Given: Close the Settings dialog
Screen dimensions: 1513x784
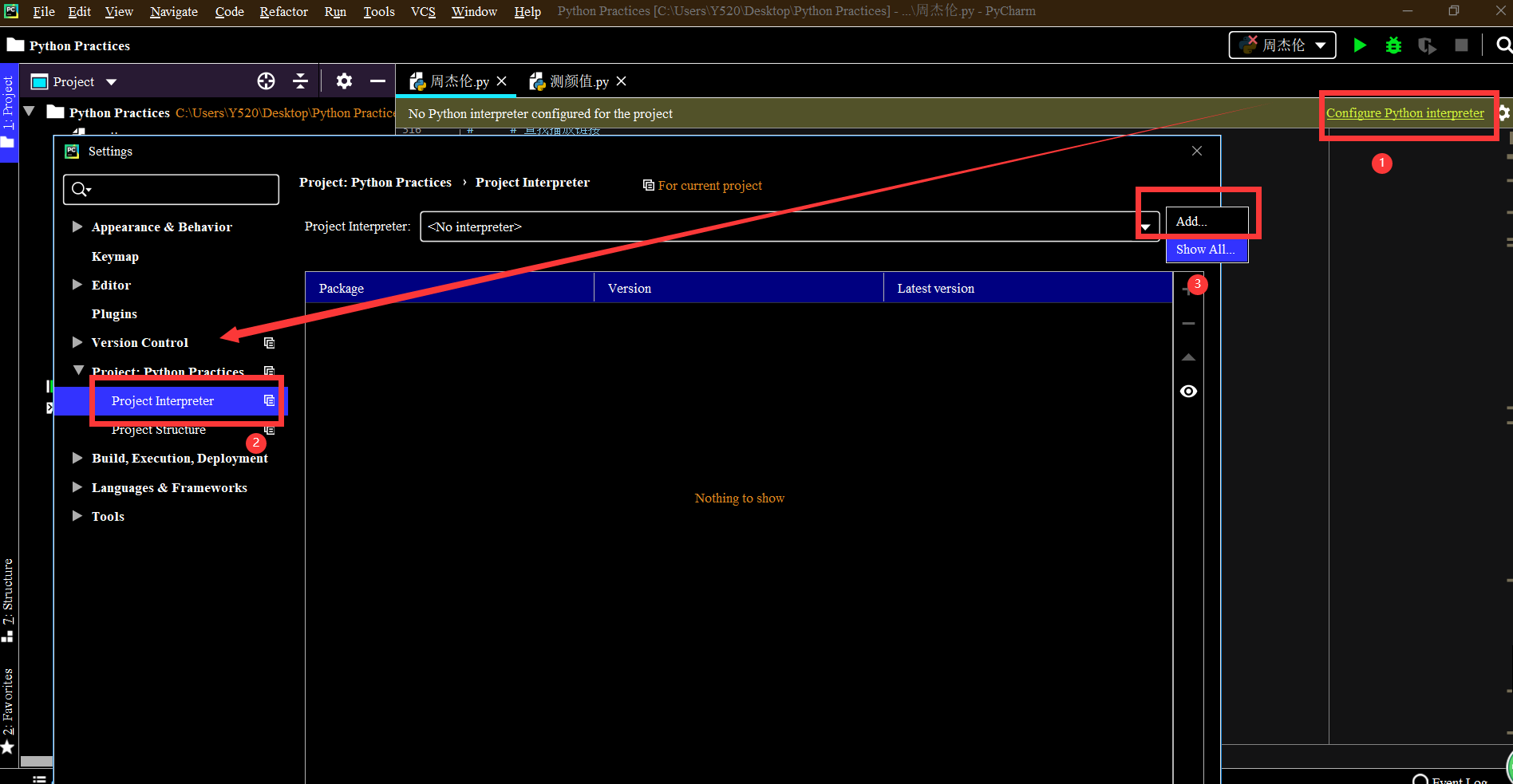Looking at the screenshot, I should 1197,151.
